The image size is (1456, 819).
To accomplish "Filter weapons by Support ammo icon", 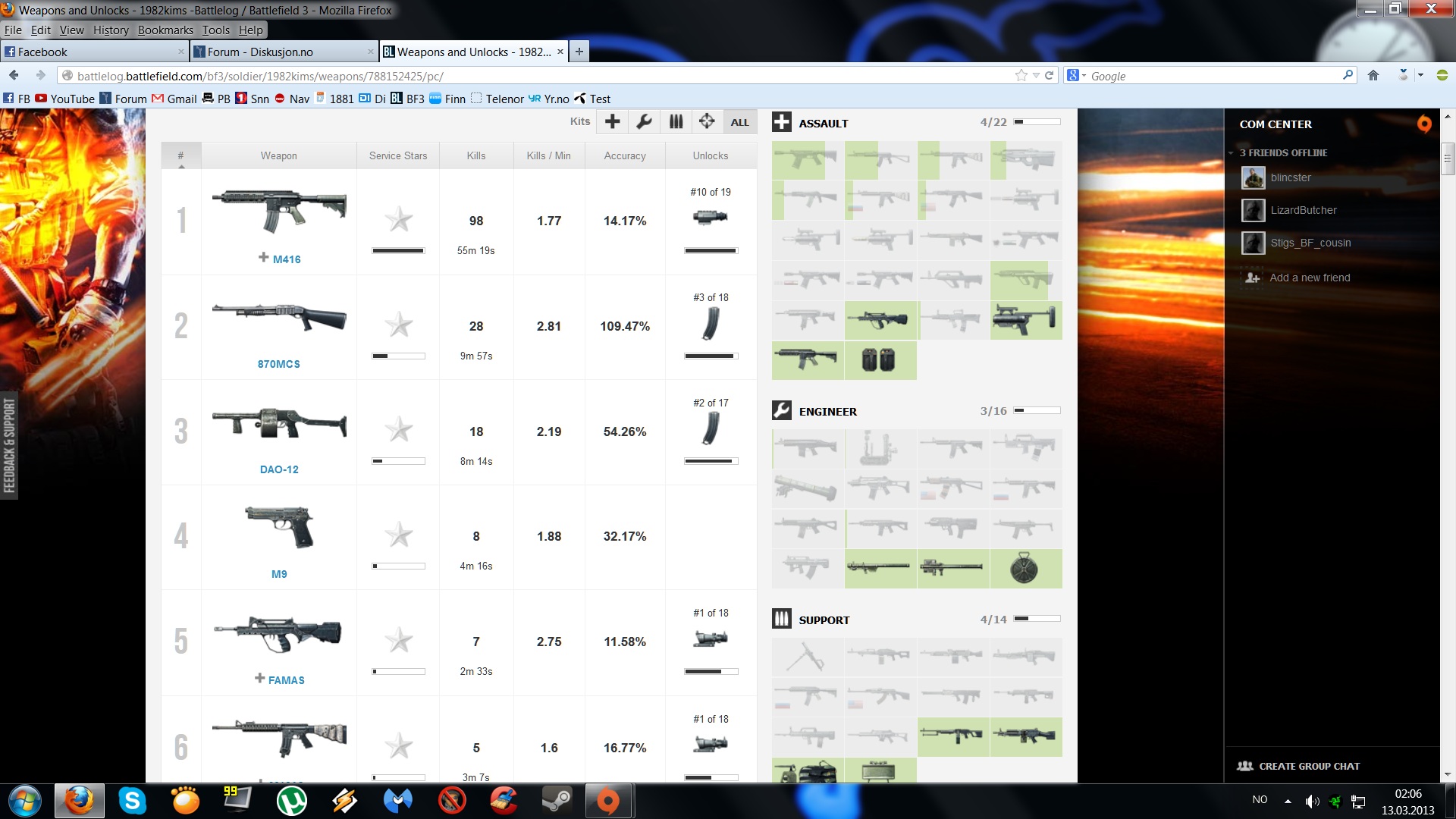I will [x=676, y=122].
